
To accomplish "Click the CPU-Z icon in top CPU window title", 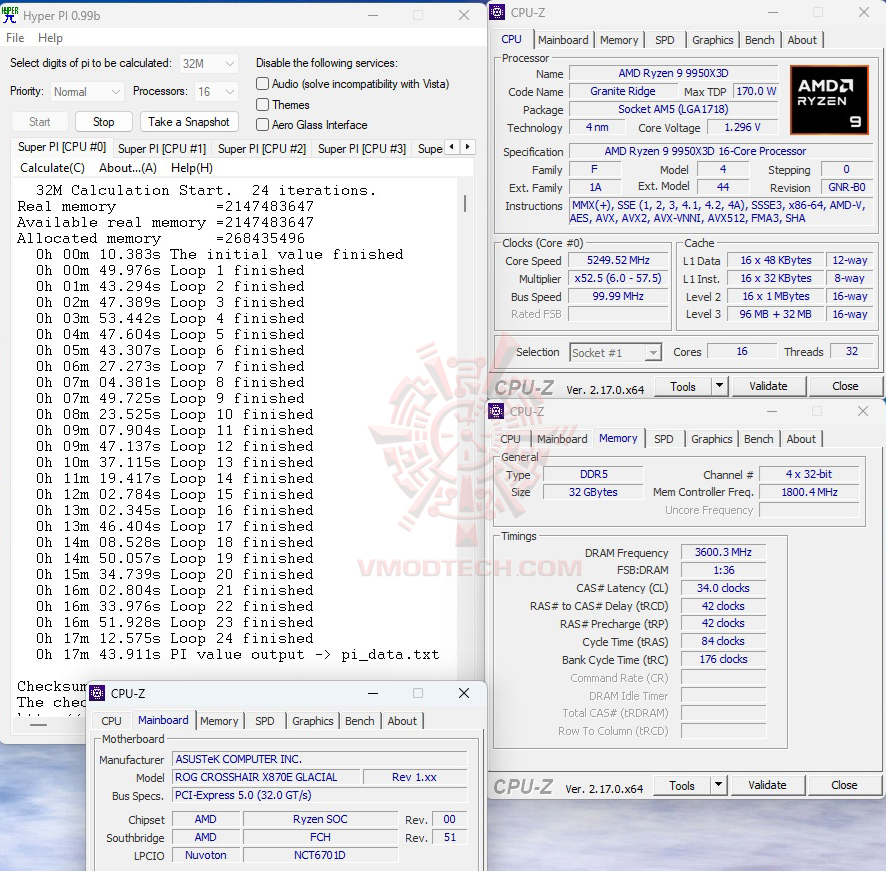I will point(497,12).
